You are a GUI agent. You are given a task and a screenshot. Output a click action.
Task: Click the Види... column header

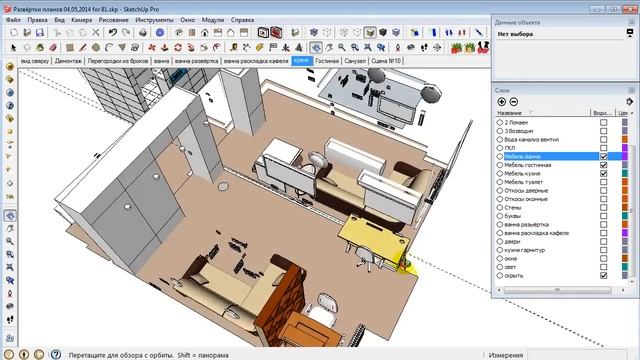(602, 113)
